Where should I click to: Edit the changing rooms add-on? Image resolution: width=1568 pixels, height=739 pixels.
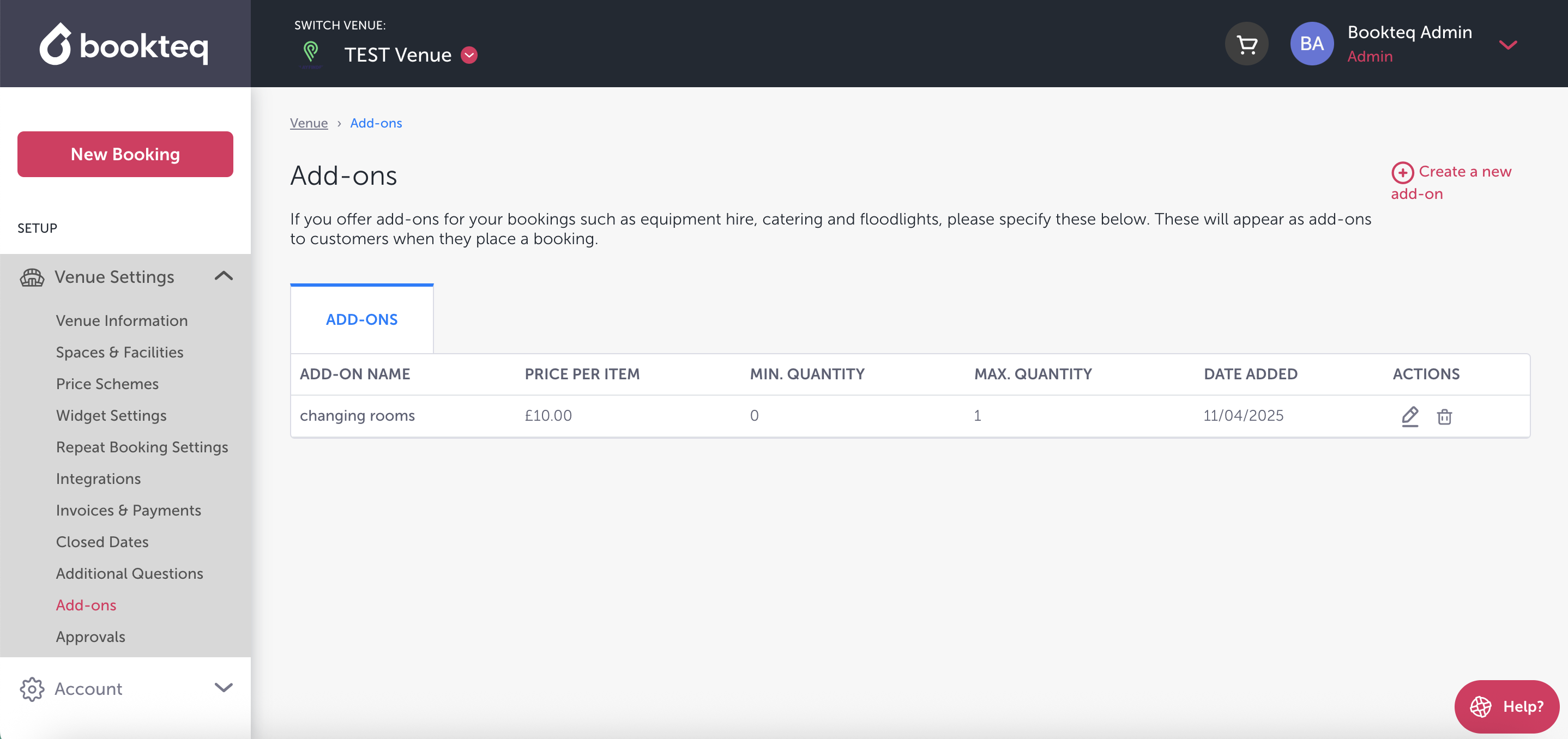1410,416
